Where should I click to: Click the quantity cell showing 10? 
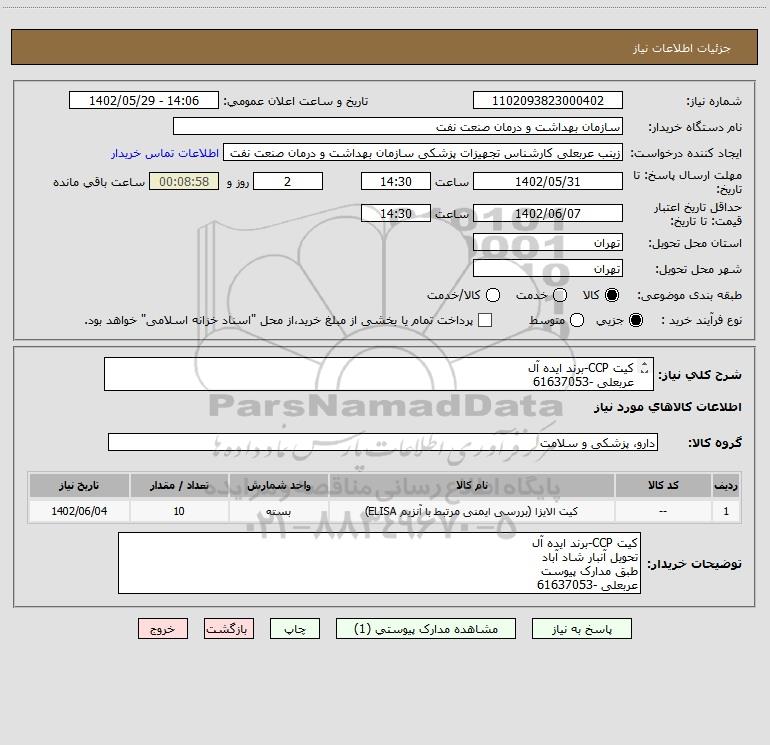[x=179, y=511]
